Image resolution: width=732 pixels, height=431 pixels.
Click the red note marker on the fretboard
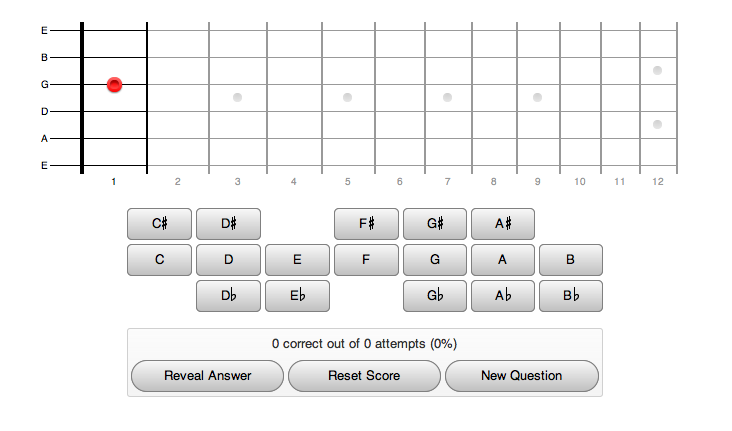click(x=114, y=85)
